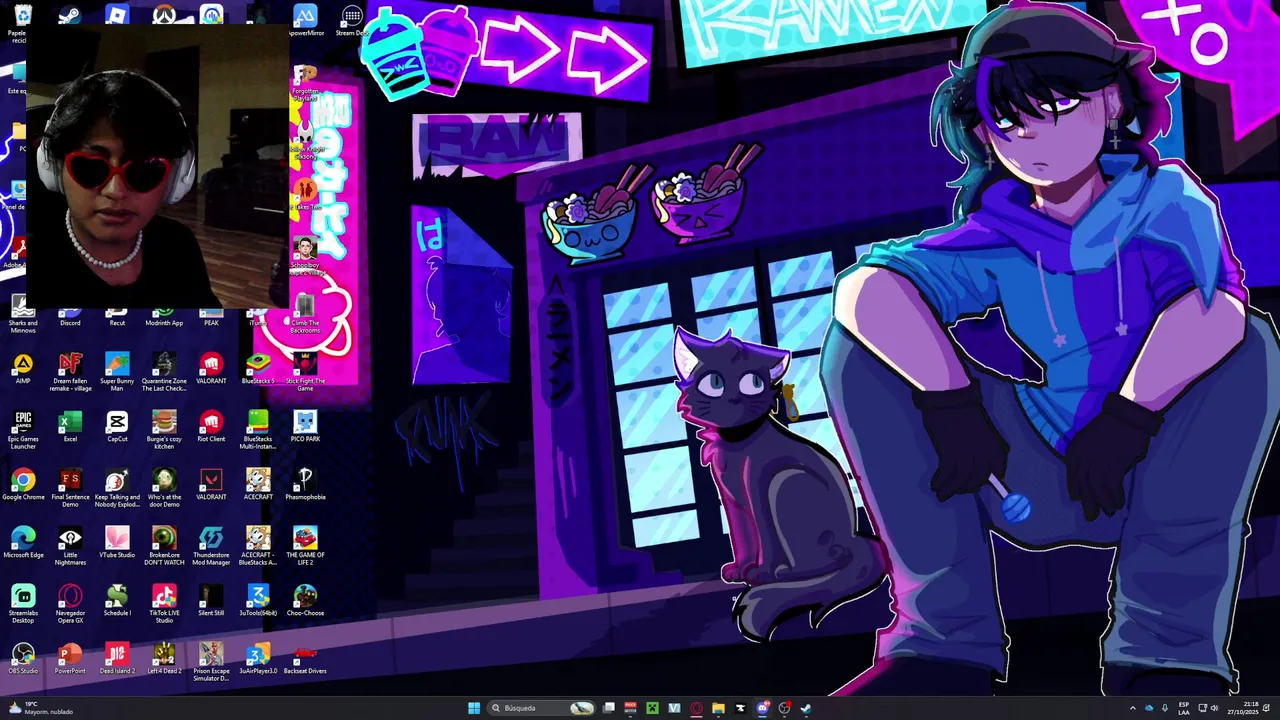Open the VTube Studio app
The width and height of the screenshot is (1280, 720).
pyautogui.click(x=117, y=542)
